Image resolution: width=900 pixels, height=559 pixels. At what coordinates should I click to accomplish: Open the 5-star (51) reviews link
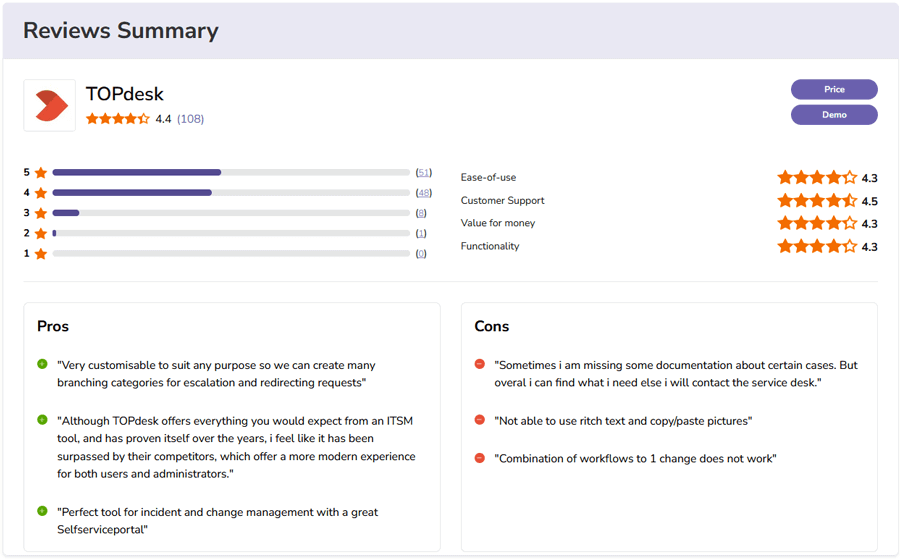424,172
